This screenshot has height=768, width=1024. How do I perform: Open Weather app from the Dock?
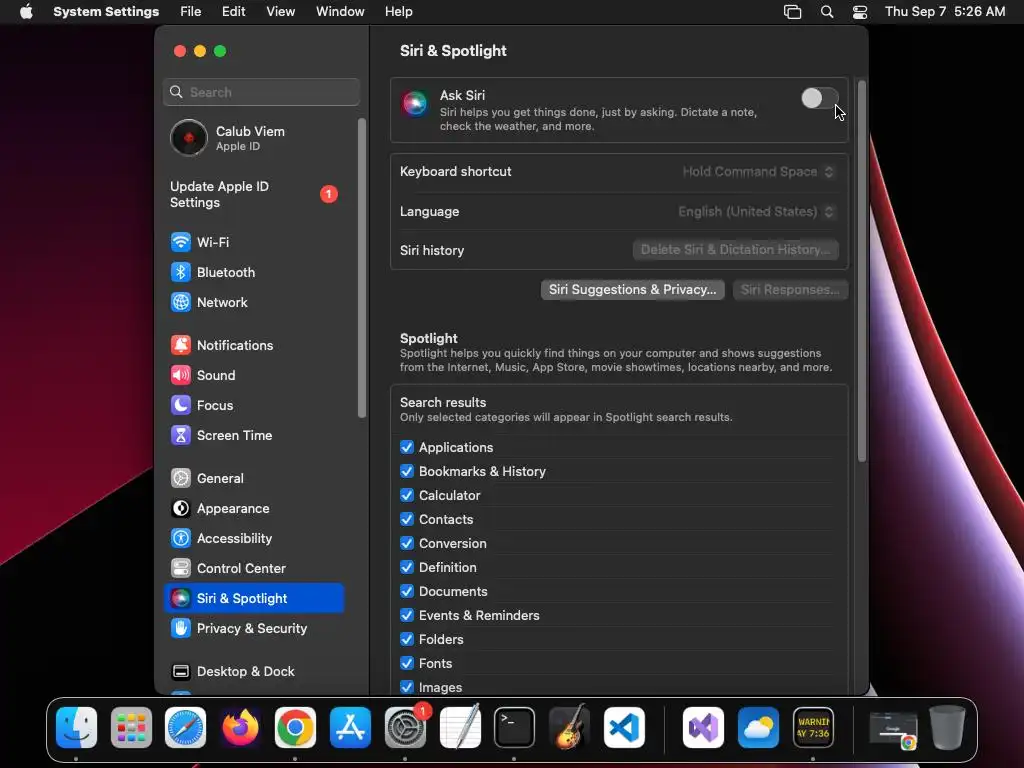(x=758, y=728)
